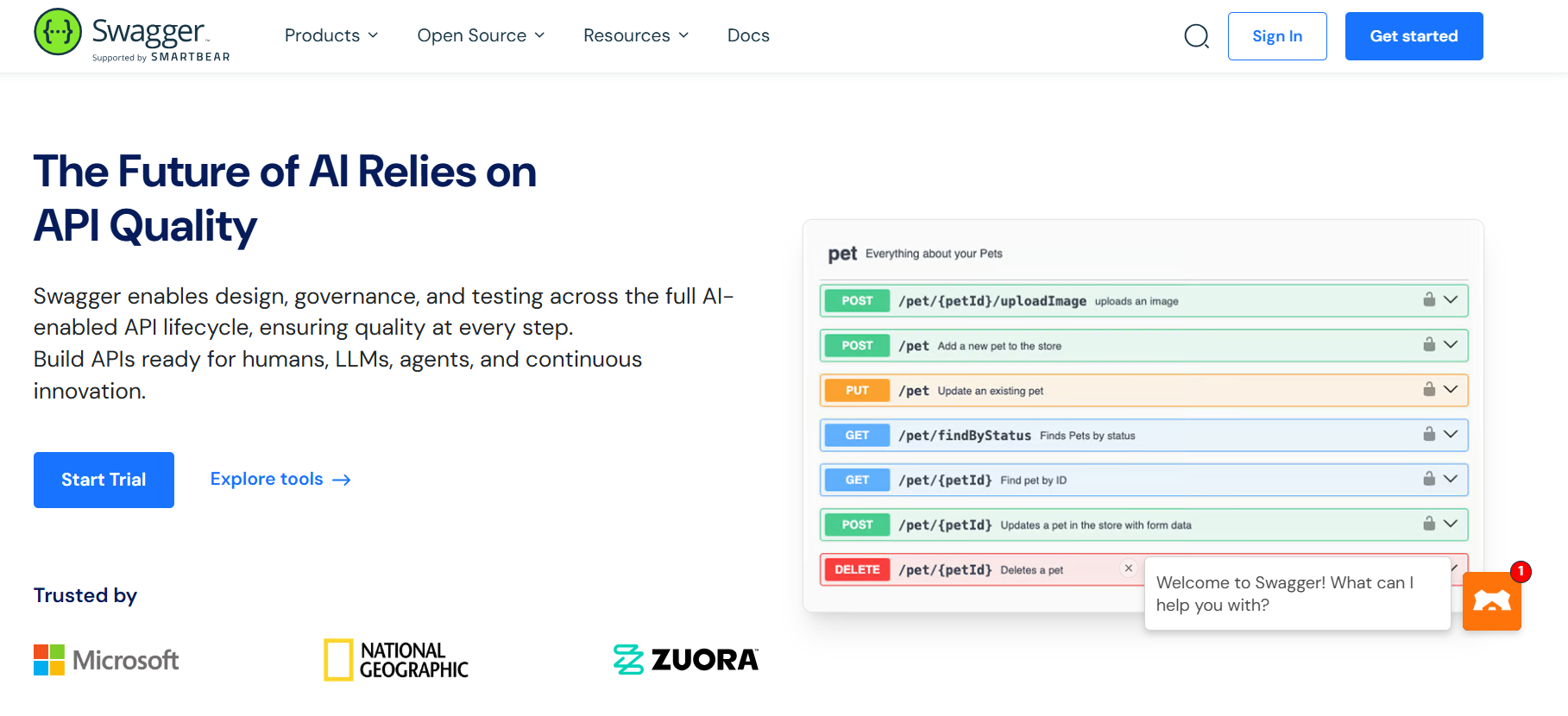
Task: Open the Products dropdown menu
Action: coord(331,35)
